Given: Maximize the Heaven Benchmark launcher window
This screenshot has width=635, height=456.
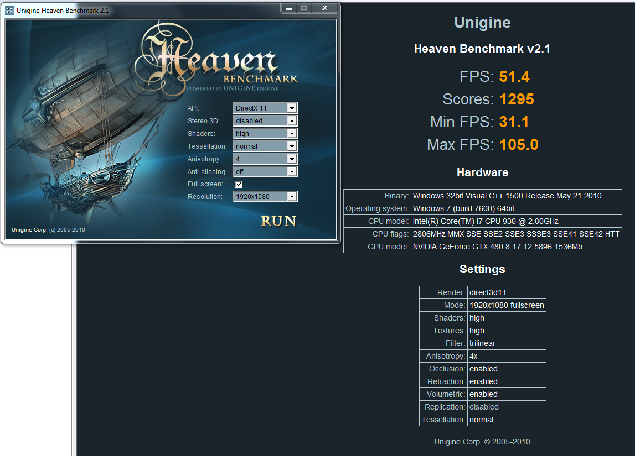Looking at the screenshot, I should (x=304, y=9).
